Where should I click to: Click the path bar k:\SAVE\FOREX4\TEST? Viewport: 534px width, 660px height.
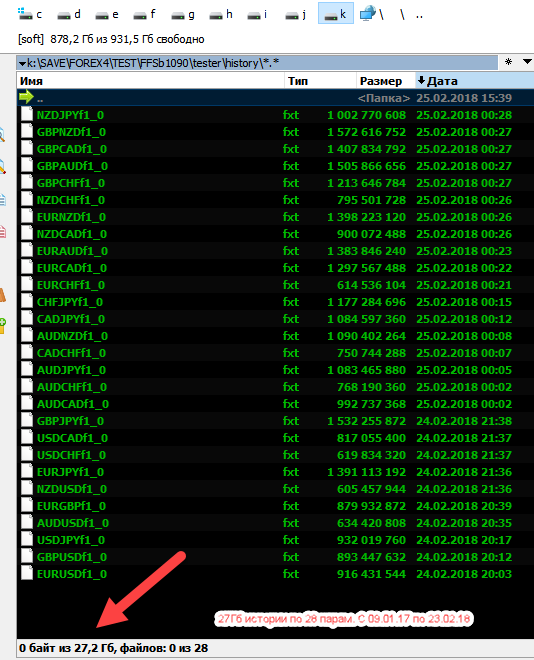[257, 63]
